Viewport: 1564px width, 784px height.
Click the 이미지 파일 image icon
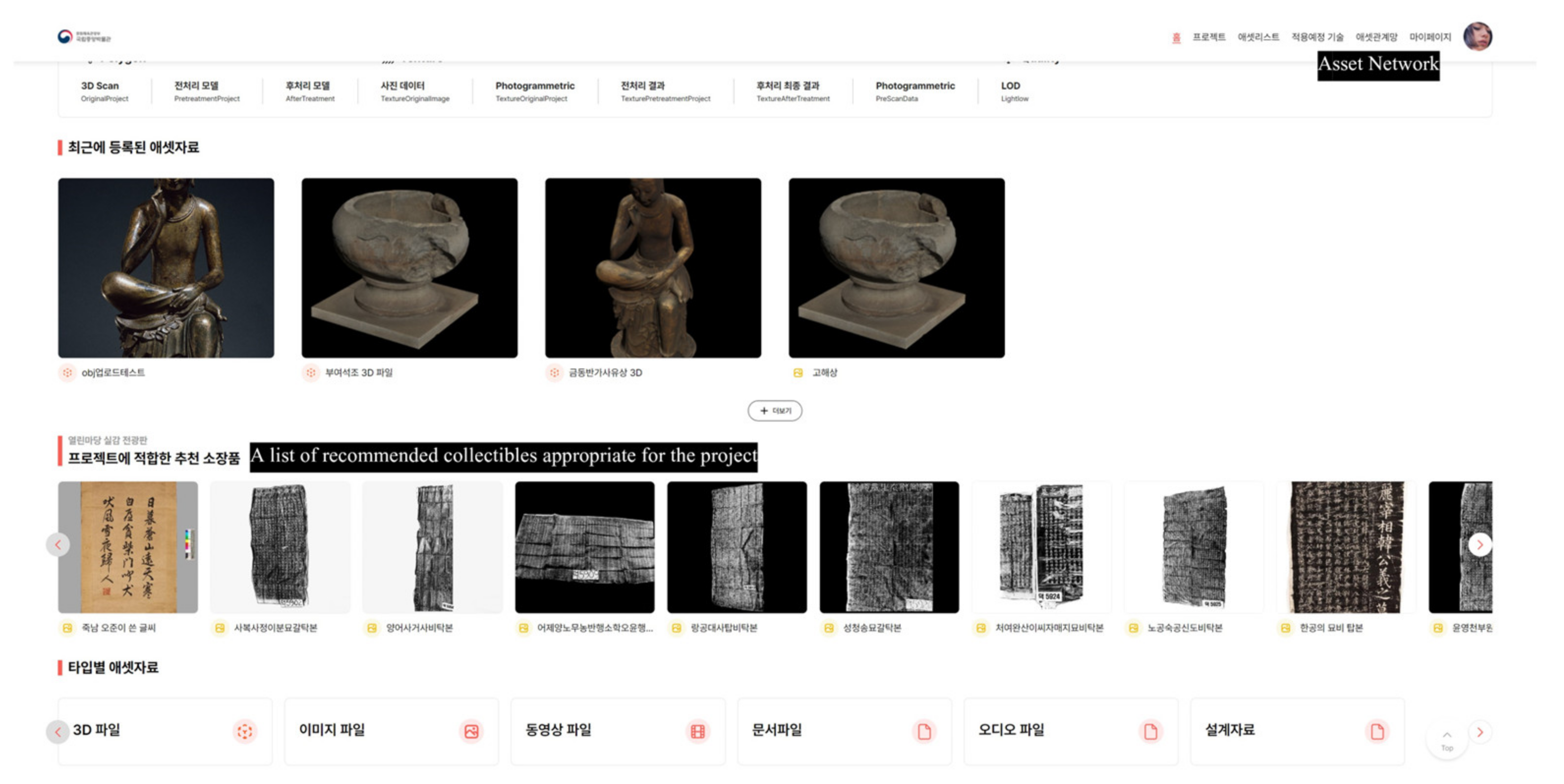click(472, 730)
